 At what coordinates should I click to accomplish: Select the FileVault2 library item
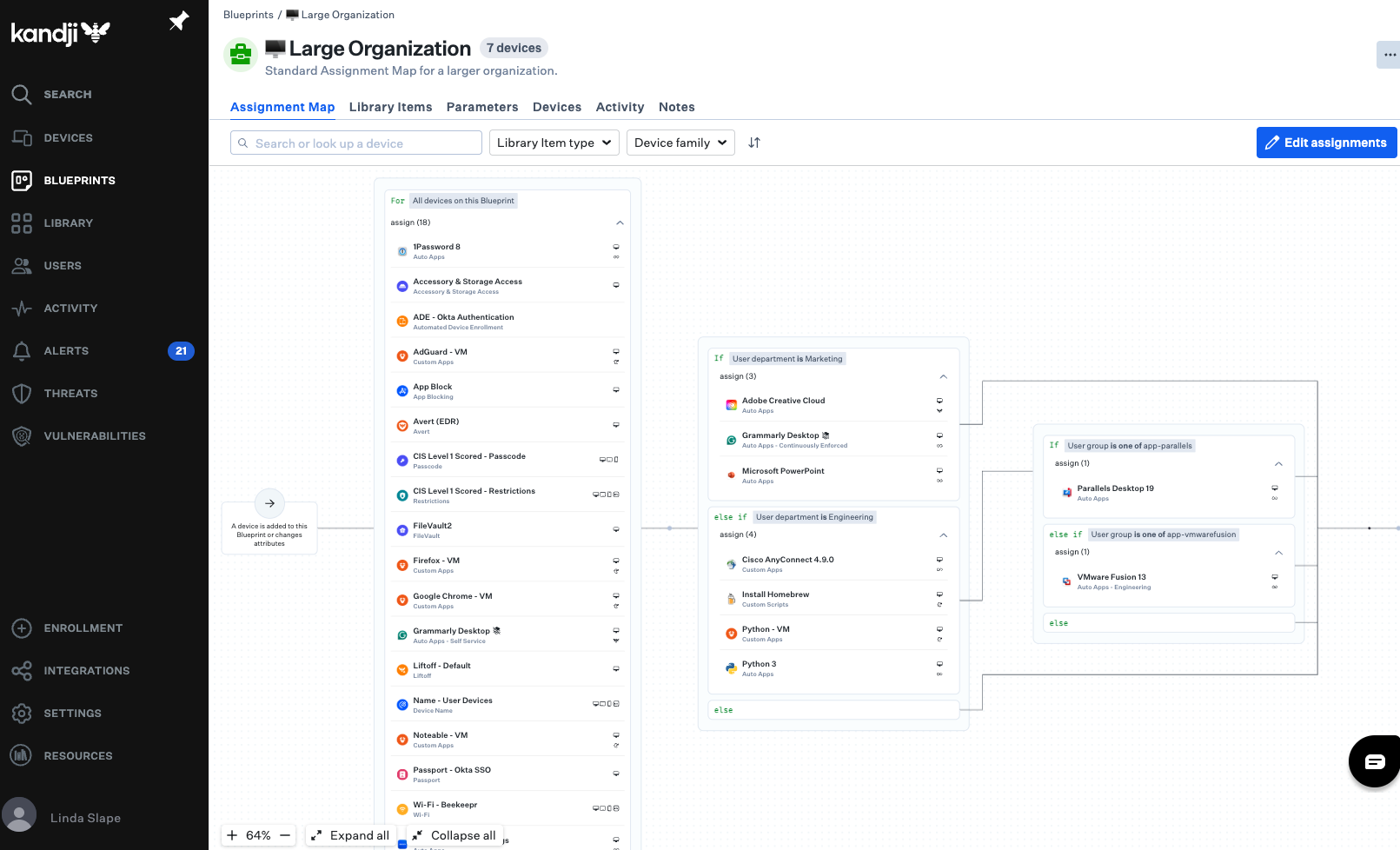(x=508, y=529)
